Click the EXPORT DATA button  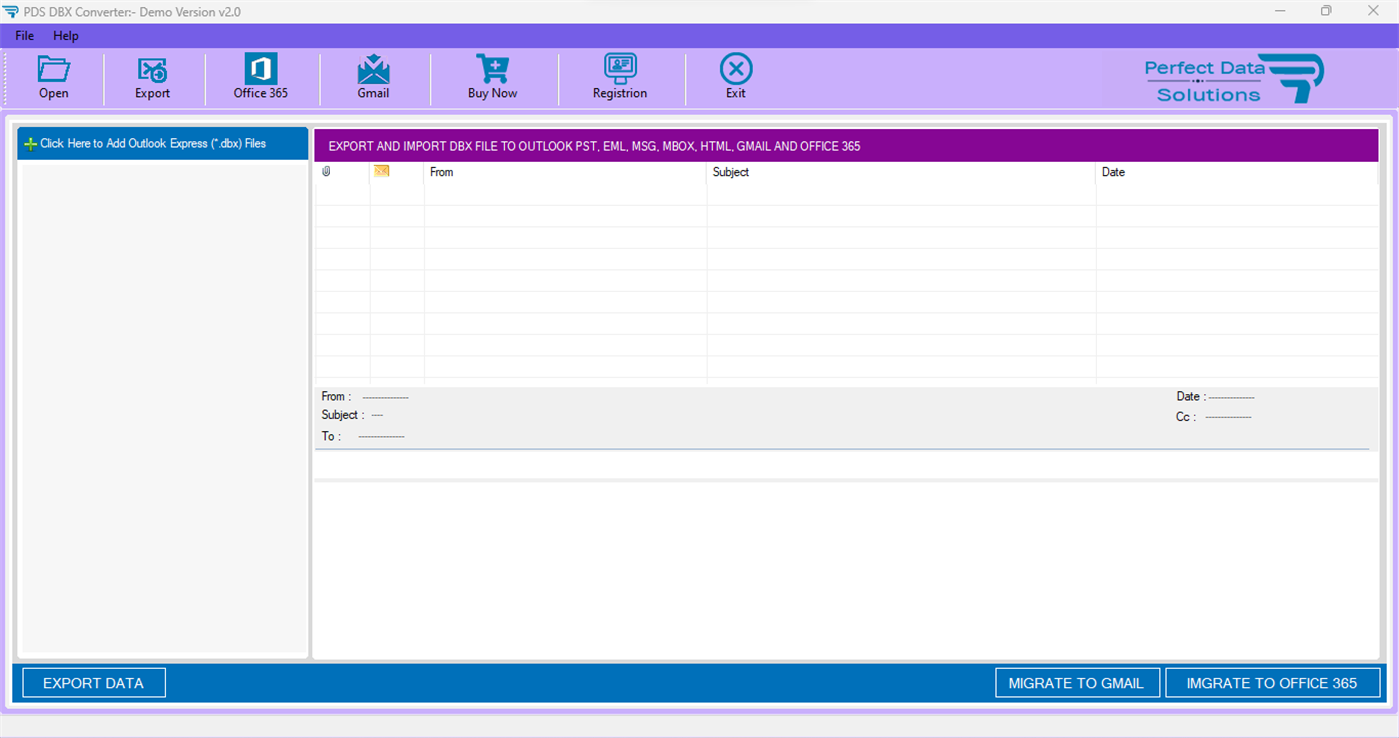pyautogui.click(x=93, y=682)
